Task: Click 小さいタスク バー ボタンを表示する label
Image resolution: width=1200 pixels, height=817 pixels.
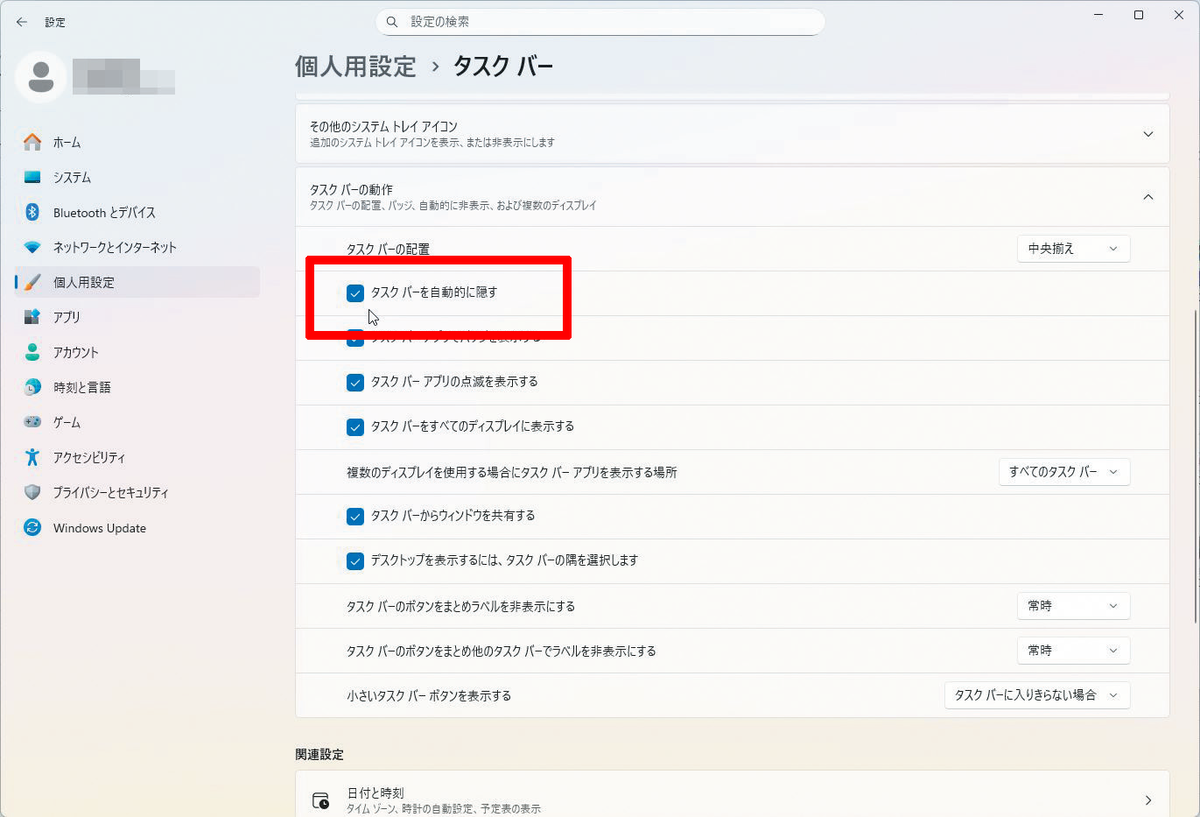Action: [429, 695]
